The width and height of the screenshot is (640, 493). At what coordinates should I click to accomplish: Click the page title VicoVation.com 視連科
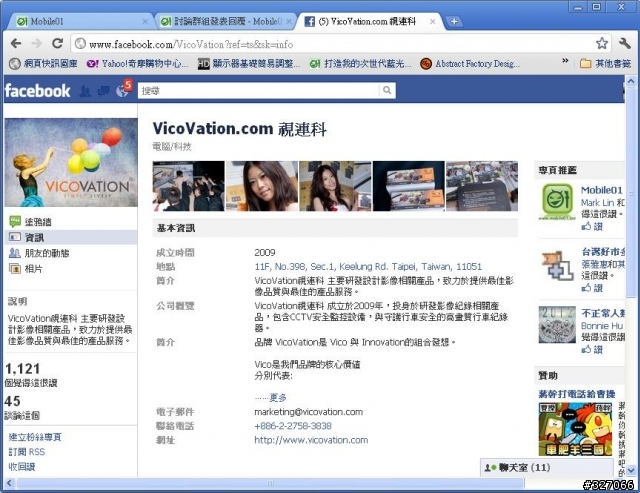tap(240, 129)
